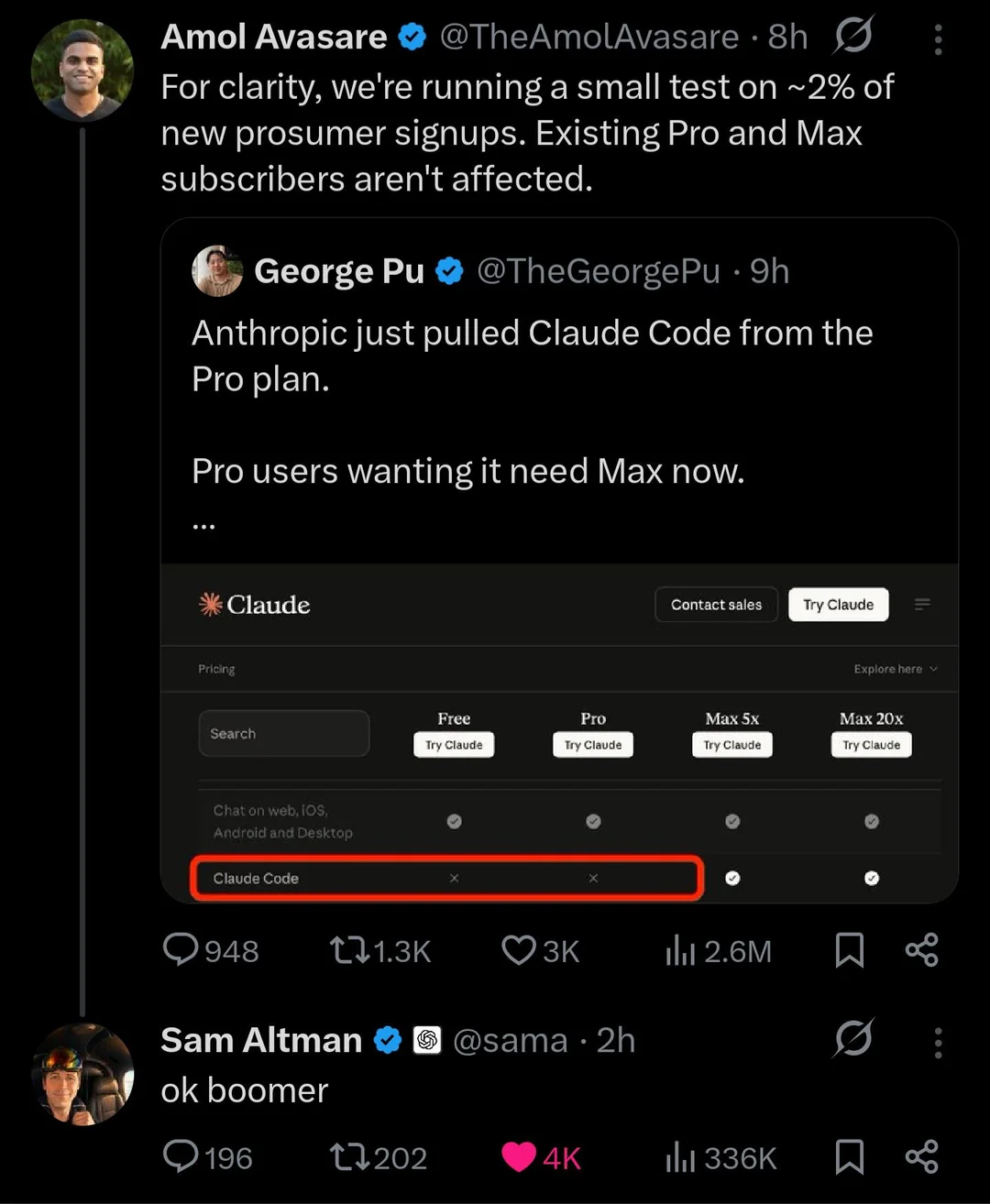The height and width of the screenshot is (1204, 990).
Task: Open more options for Amol's tweet
Action: tap(938, 39)
